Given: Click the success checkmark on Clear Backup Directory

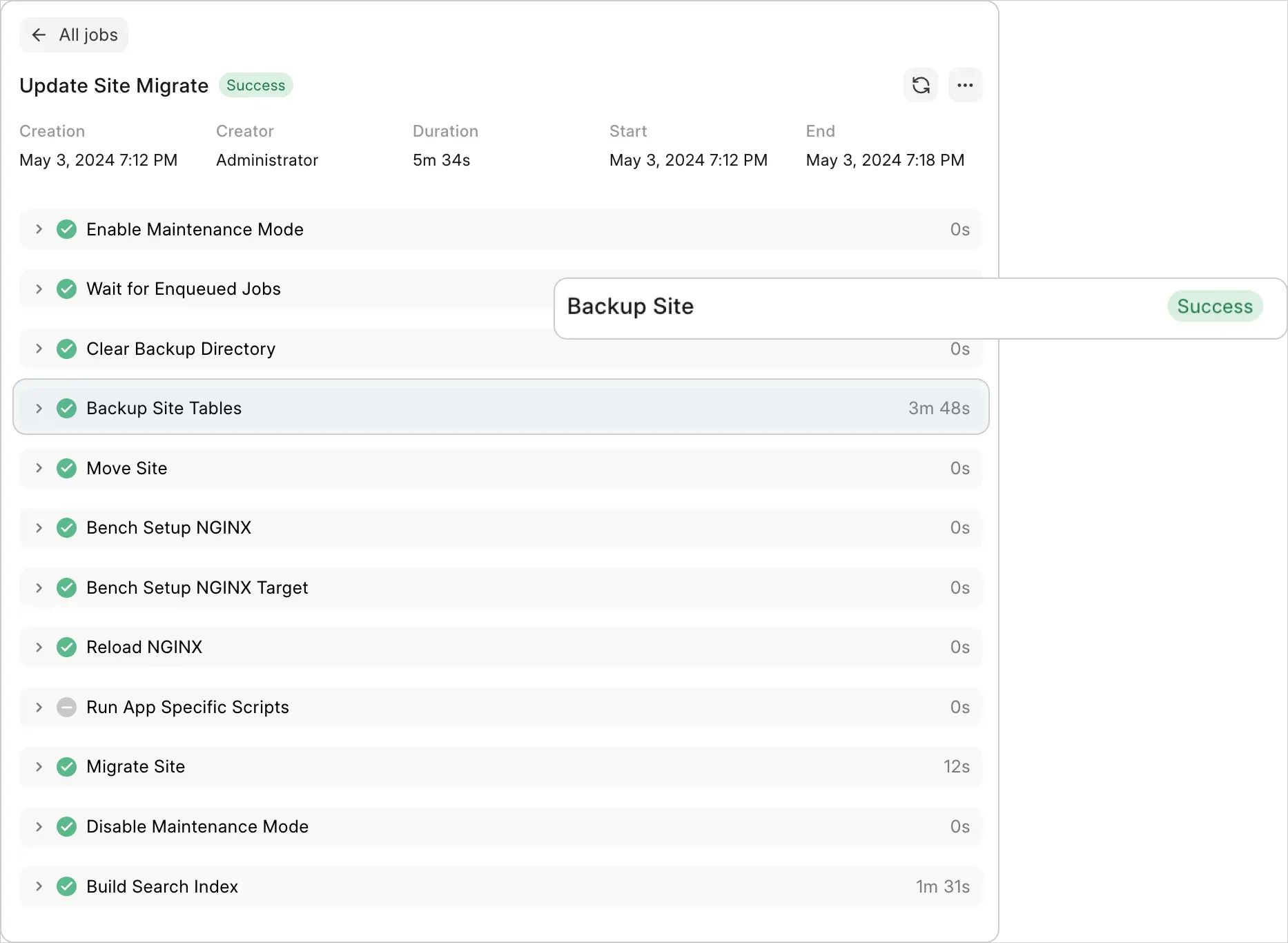Looking at the screenshot, I should (x=67, y=349).
